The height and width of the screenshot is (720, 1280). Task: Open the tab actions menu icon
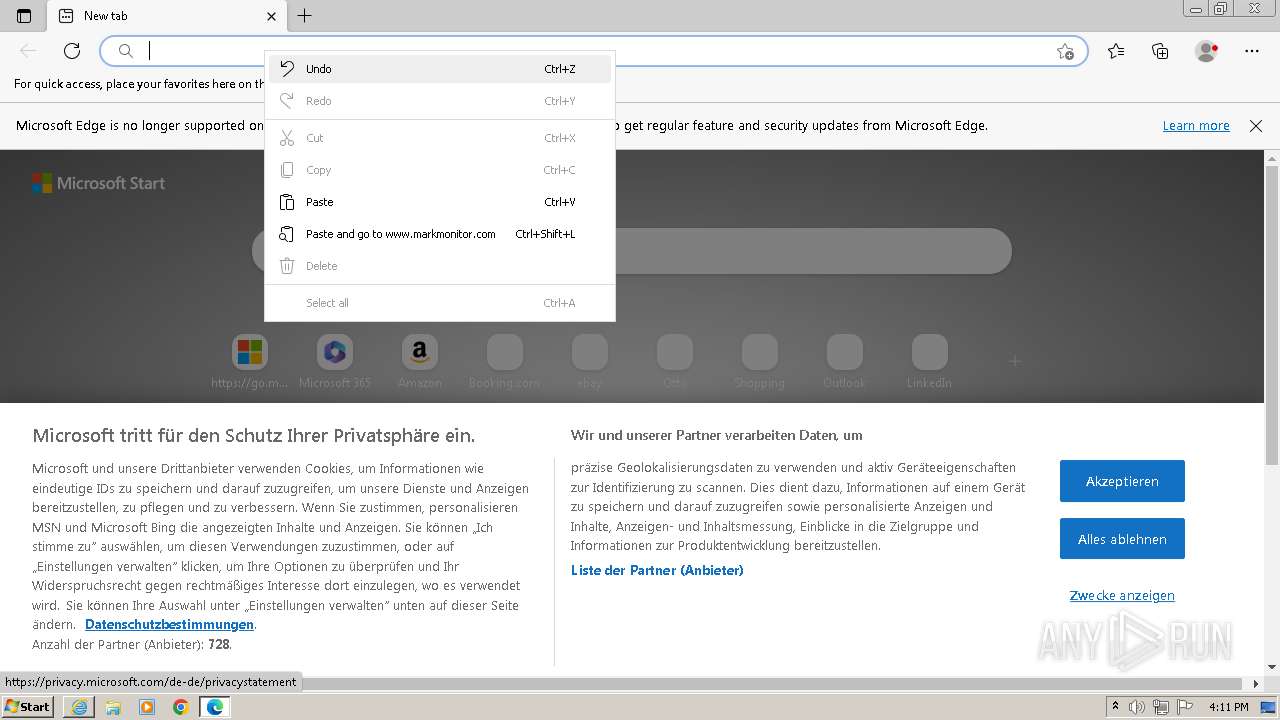point(24,16)
